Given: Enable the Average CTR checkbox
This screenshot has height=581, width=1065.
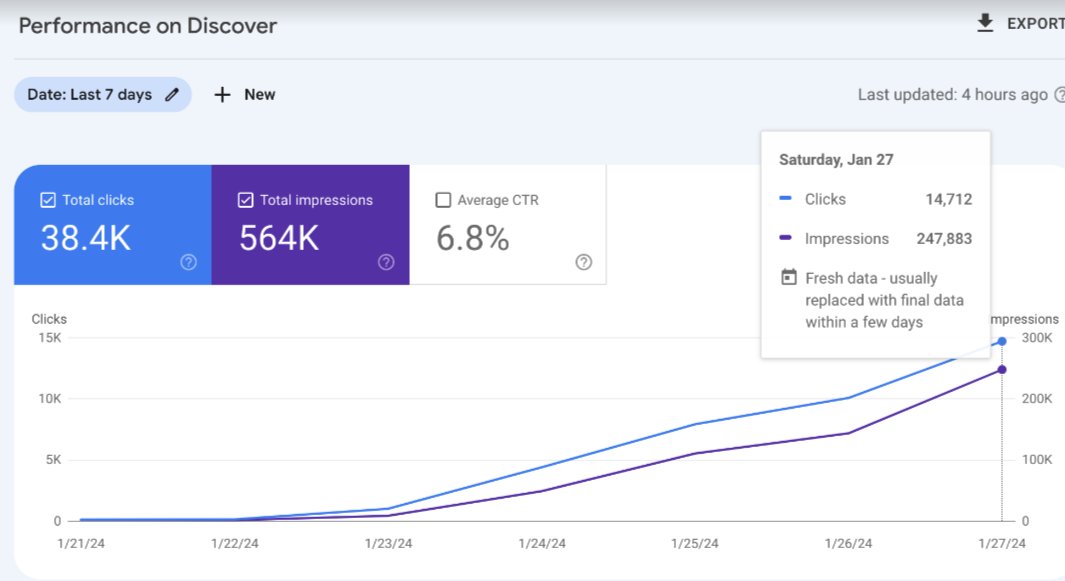Looking at the screenshot, I should click(442, 199).
